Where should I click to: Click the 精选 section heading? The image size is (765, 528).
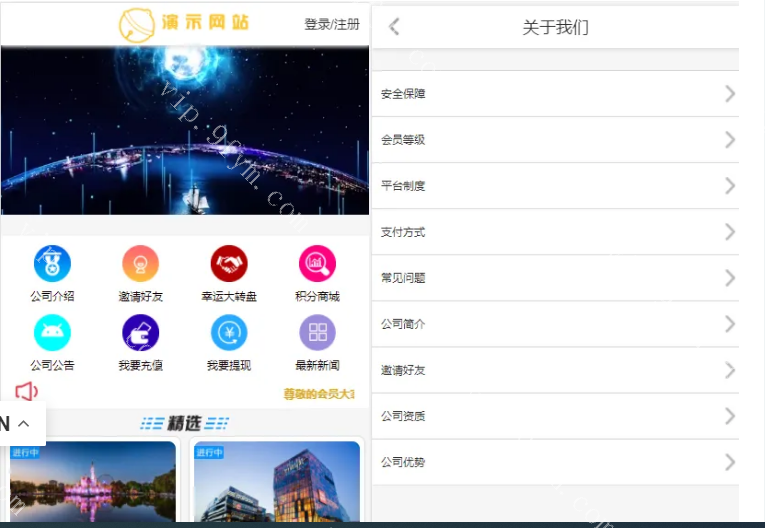(x=184, y=423)
